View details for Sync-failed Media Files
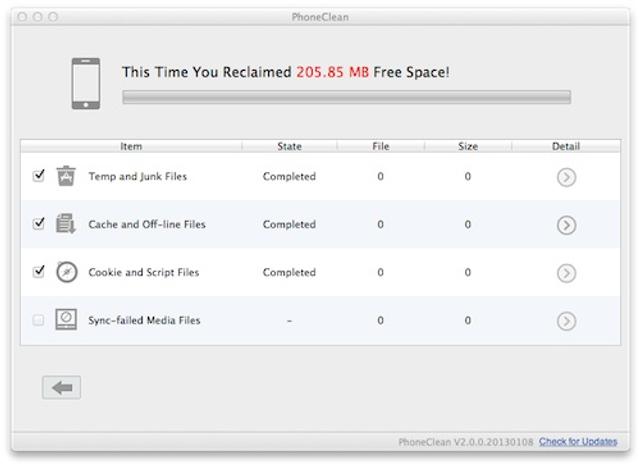640x466 pixels. (566, 321)
